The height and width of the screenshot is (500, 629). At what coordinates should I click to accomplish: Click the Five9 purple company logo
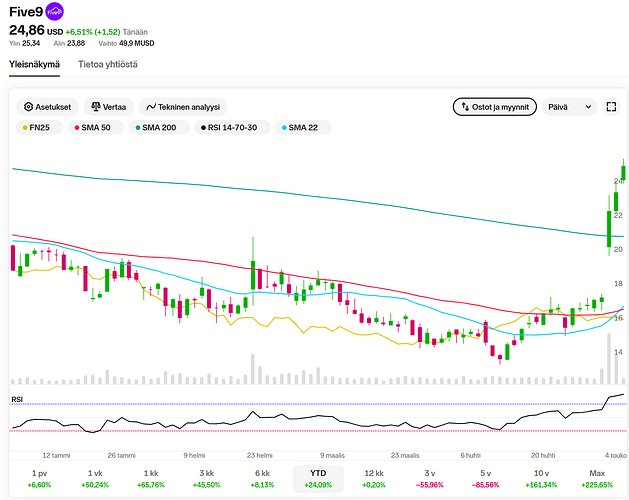coord(54,12)
